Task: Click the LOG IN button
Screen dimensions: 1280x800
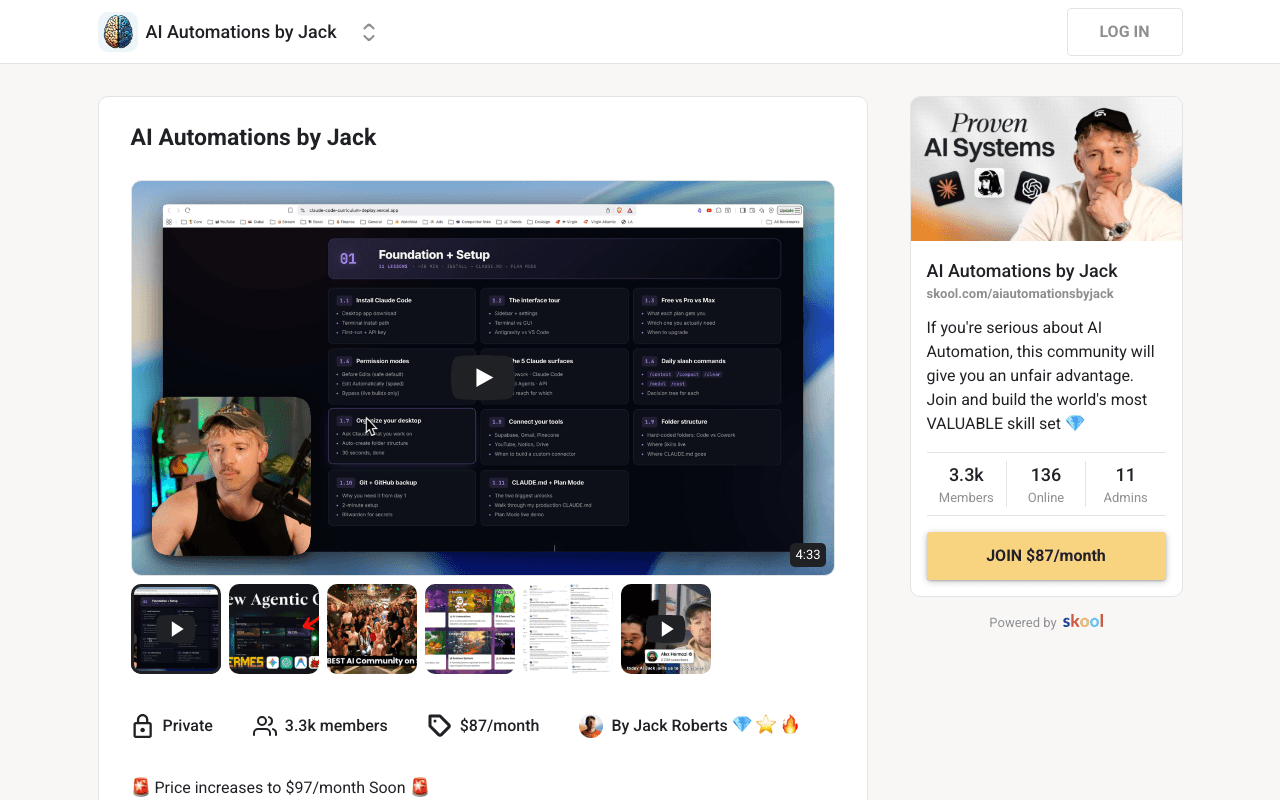Action: (x=1124, y=32)
